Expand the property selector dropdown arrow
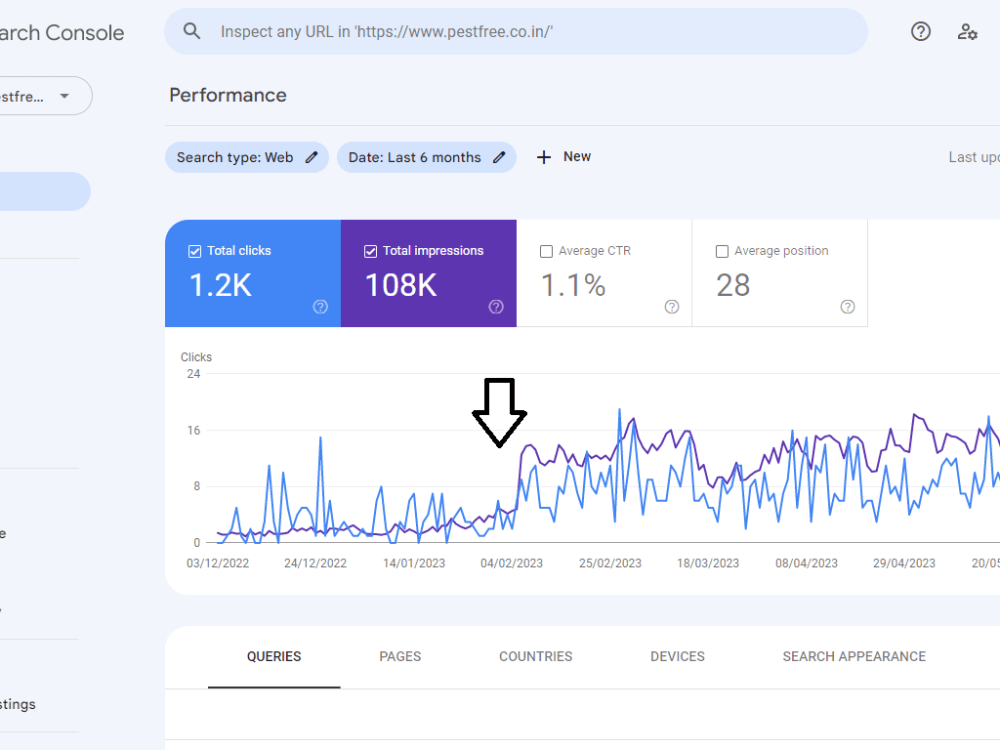This screenshot has width=1000, height=750. tap(64, 96)
